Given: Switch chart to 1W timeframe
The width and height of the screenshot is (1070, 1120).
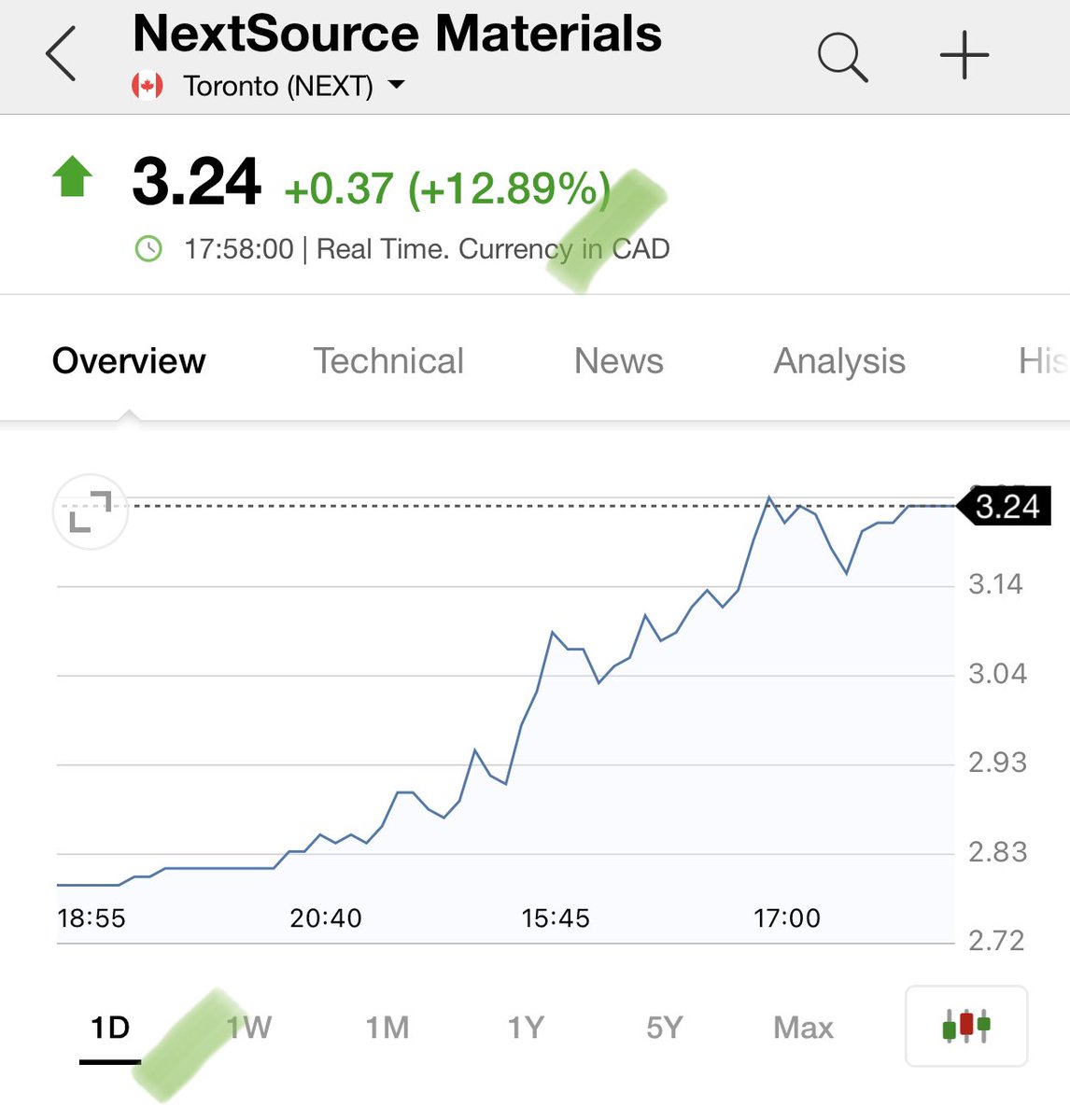Looking at the screenshot, I should click(248, 1028).
